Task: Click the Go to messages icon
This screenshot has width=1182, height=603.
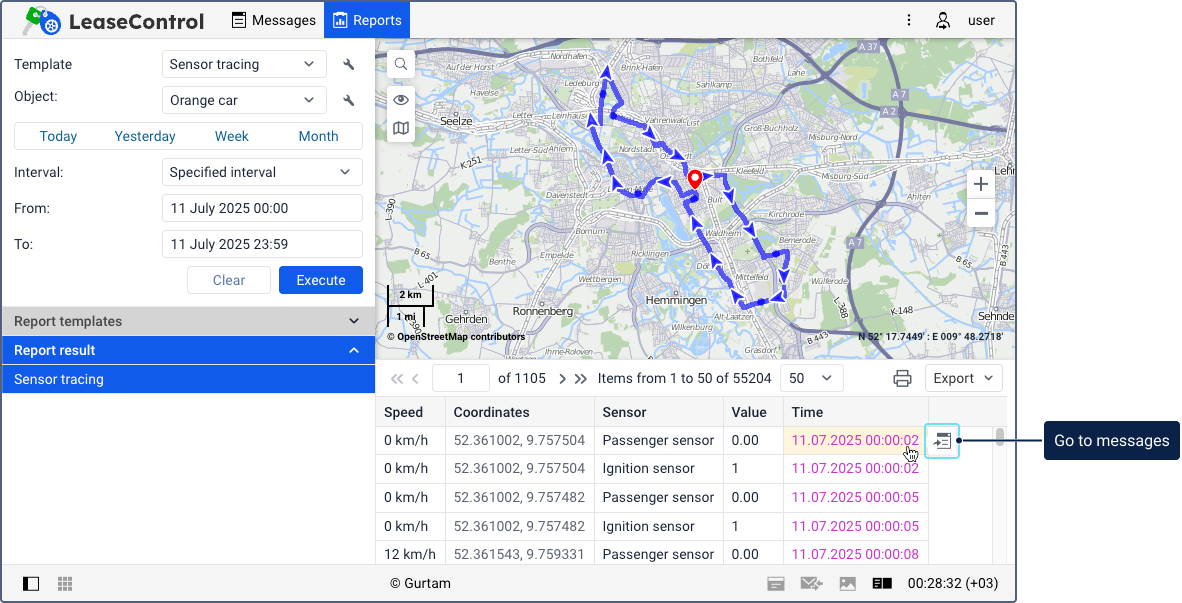Action: click(942, 441)
